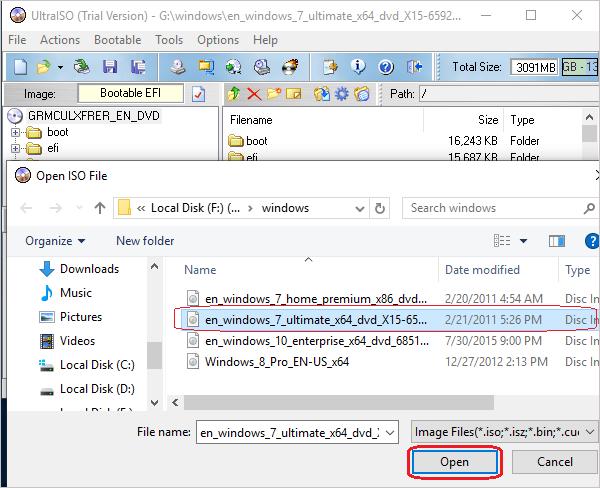This screenshot has width=600, height=488.
Task: Navigate up one folder with up arrow
Action: (100, 208)
